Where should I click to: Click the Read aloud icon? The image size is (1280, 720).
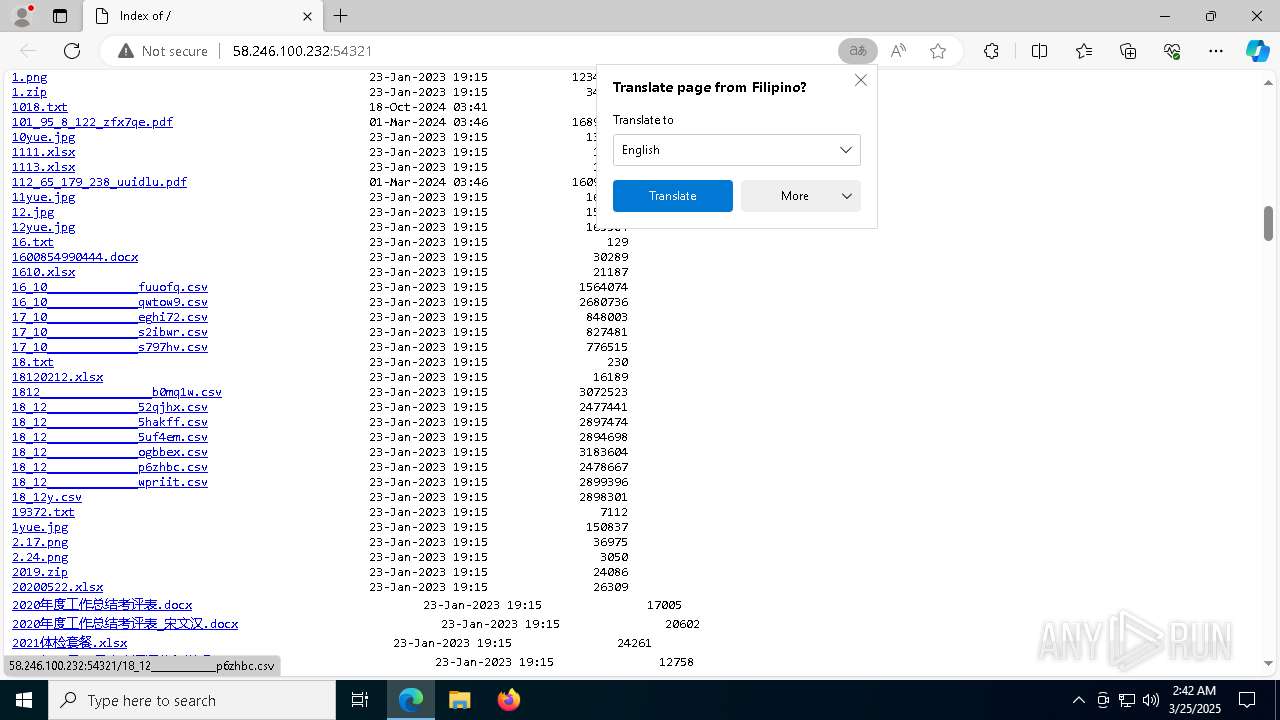coord(898,51)
